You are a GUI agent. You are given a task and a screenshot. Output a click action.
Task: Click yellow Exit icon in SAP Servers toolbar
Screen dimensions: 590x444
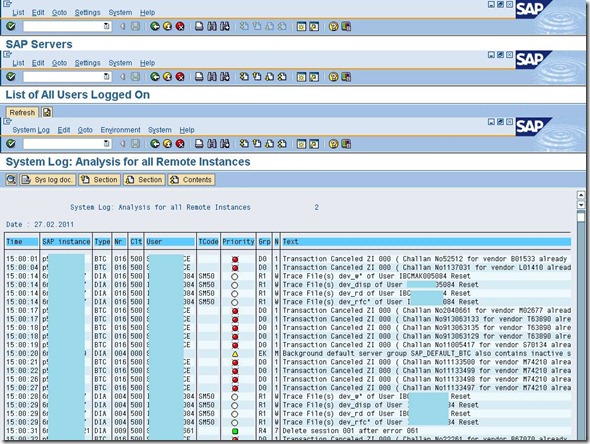coord(167,26)
